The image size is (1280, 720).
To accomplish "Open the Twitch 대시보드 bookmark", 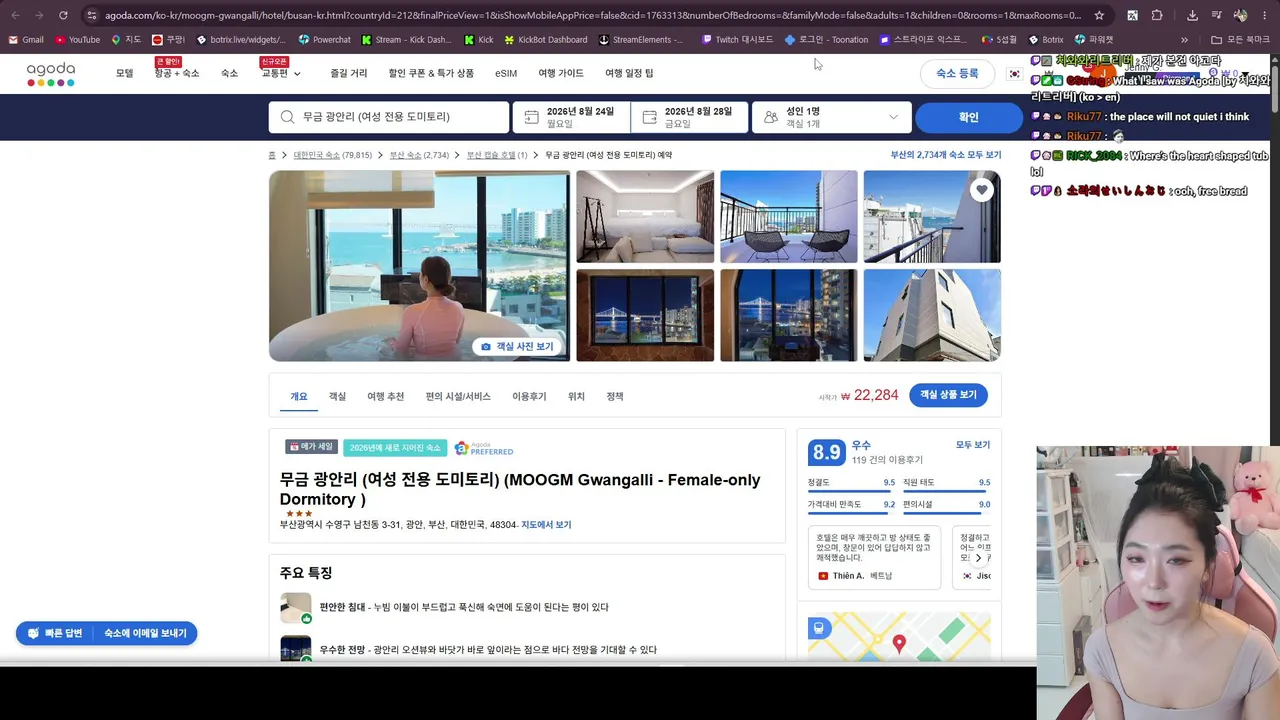I will (737, 40).
